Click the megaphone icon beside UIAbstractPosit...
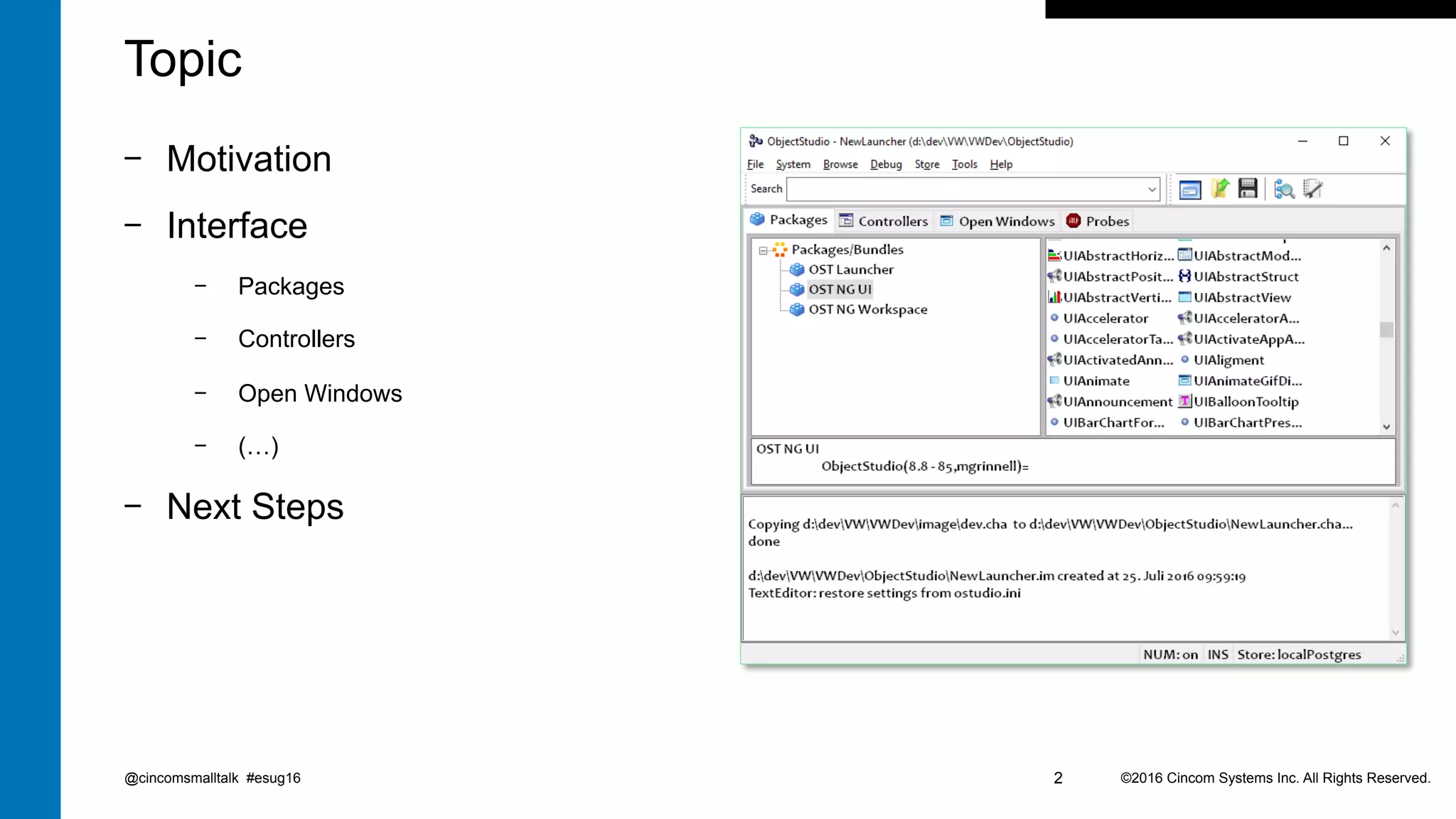The image size is (1456, 819). click(x=1054, y=276)
